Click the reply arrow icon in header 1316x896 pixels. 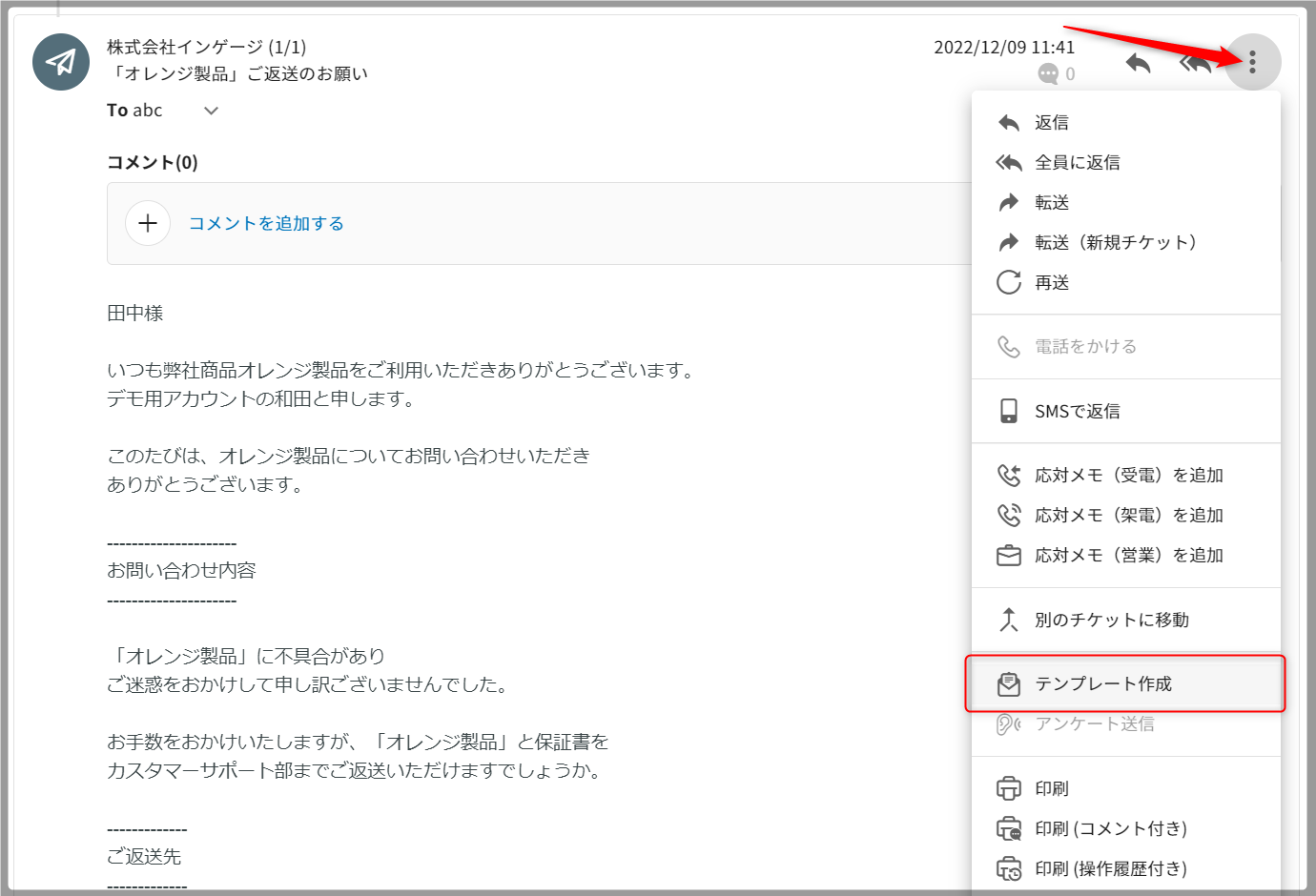(1138, 64)
